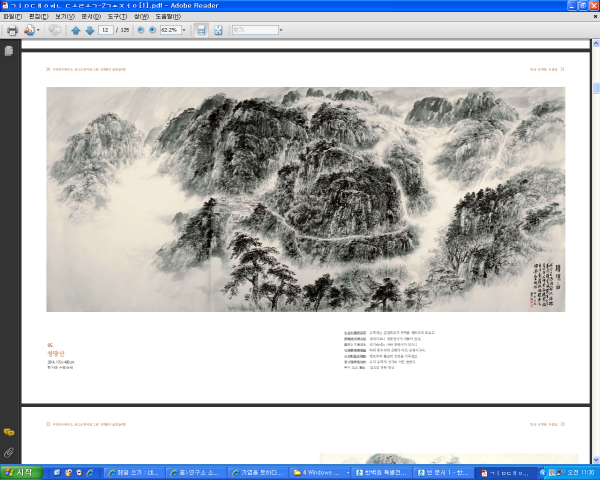Click the zoom in (plus) button
The width and height of the screenshot is (600, 480).
click(x=152, y=30)
